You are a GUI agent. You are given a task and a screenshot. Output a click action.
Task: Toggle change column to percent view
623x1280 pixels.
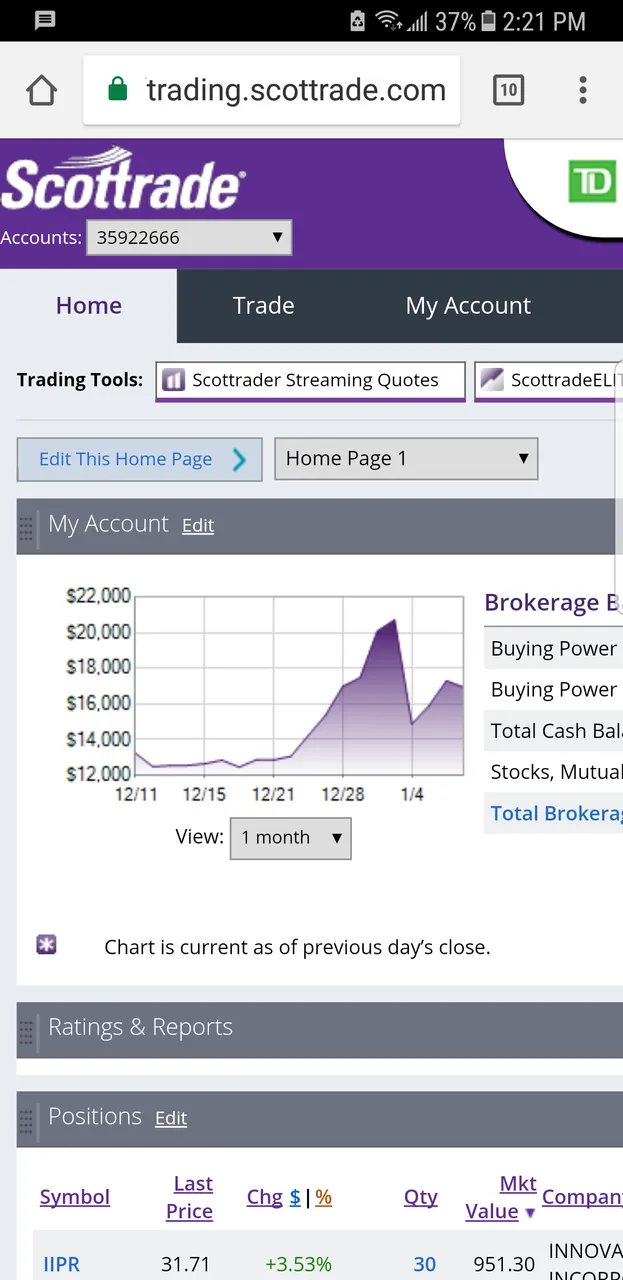pos(323,1197)
